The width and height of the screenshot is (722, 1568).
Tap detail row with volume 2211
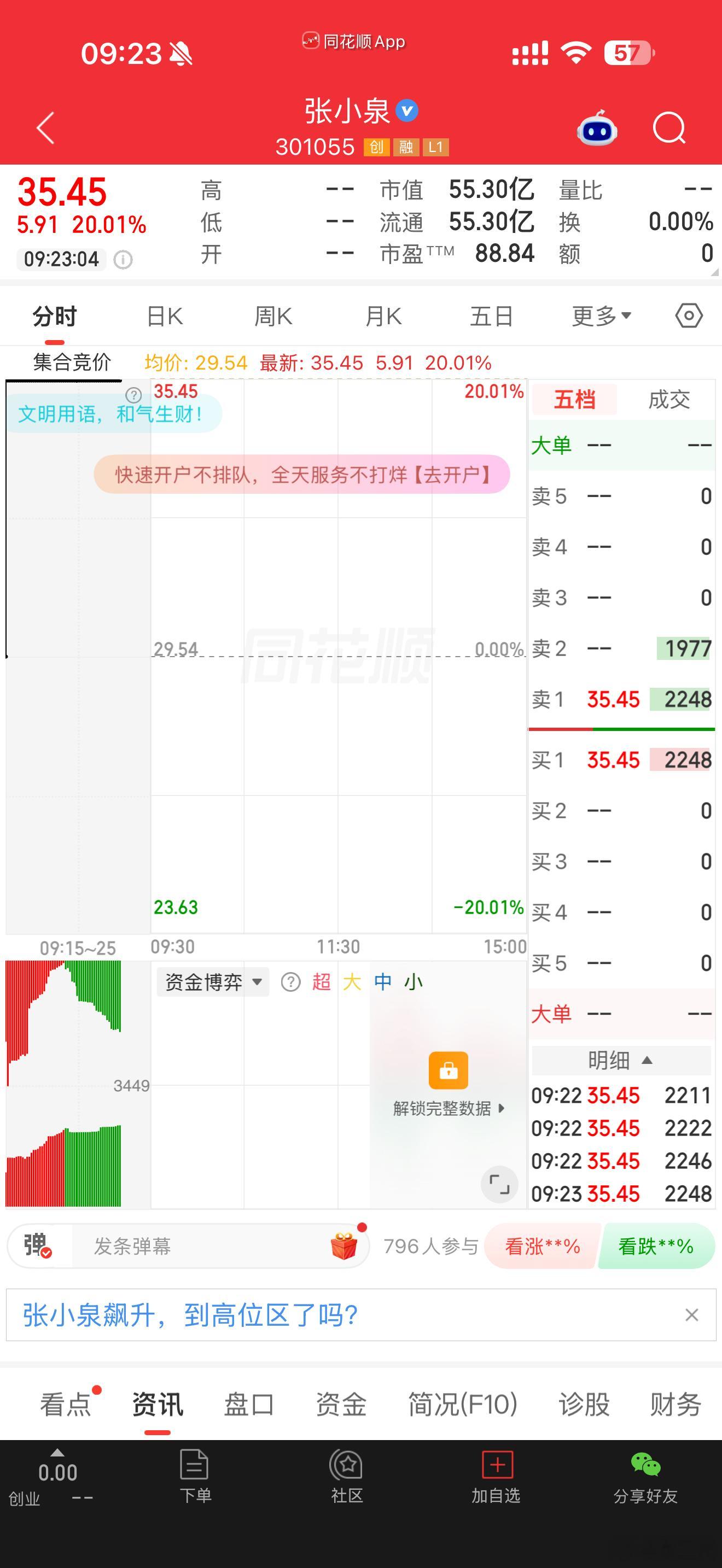(x=621, y=1096)
